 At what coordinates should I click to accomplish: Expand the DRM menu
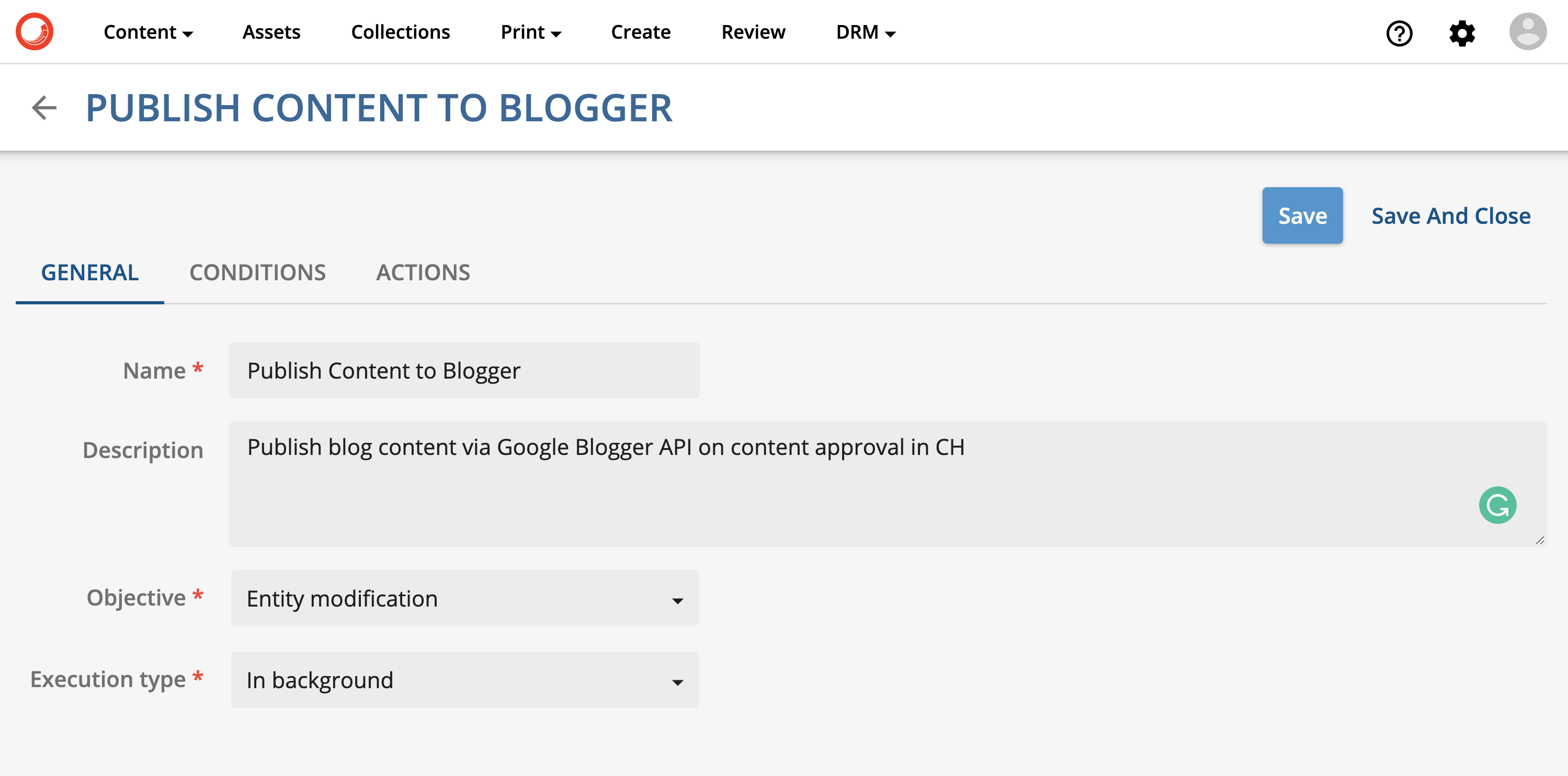866,32
